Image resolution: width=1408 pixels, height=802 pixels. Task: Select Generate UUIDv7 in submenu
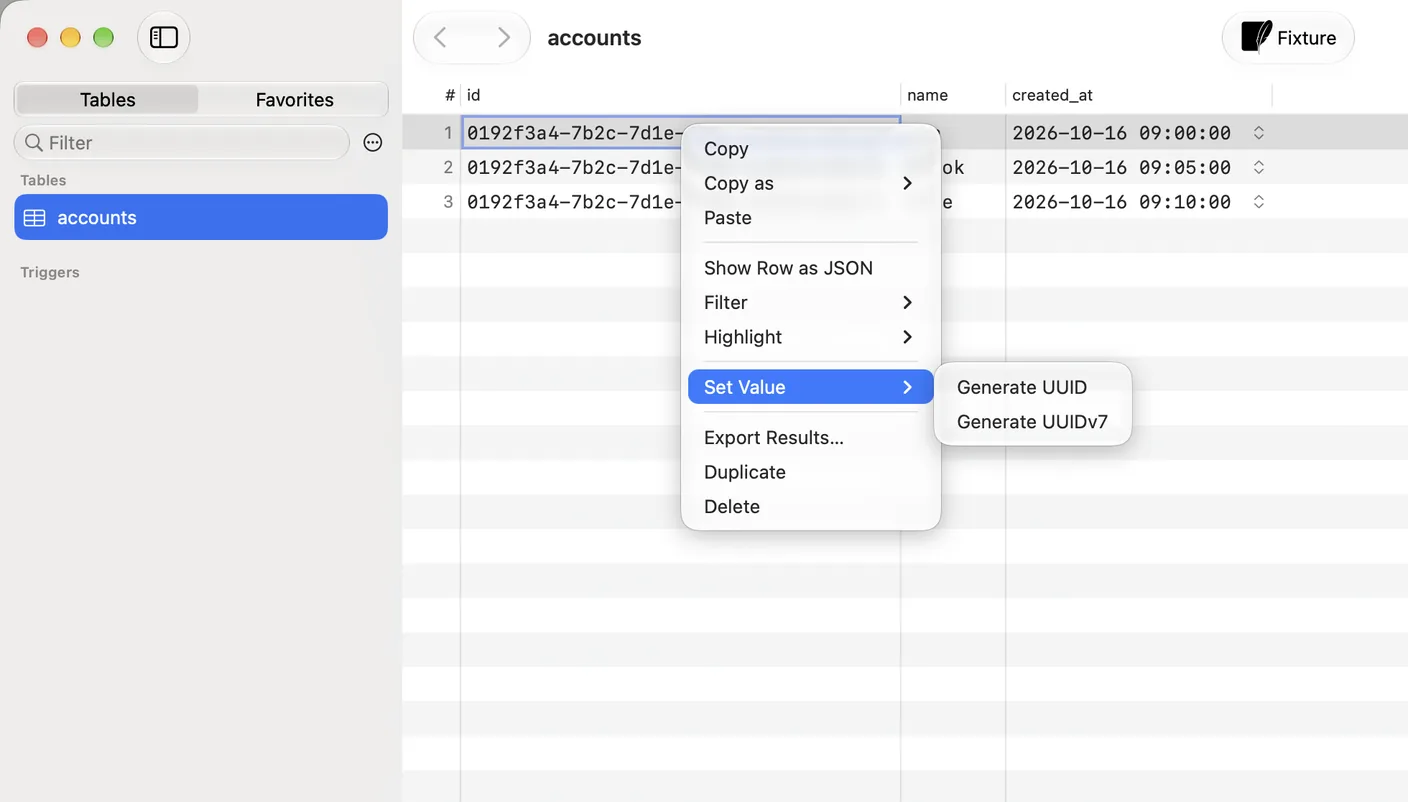point(1033,422)
